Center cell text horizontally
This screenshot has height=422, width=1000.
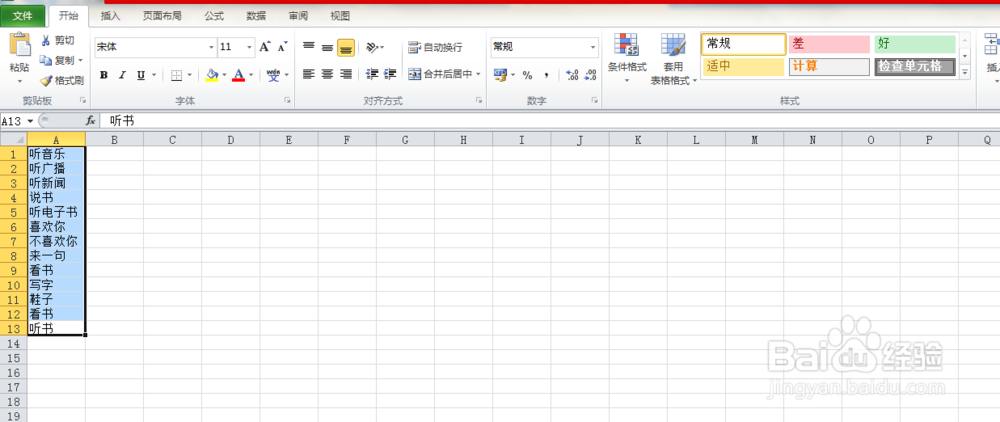[x=327, y=74]
